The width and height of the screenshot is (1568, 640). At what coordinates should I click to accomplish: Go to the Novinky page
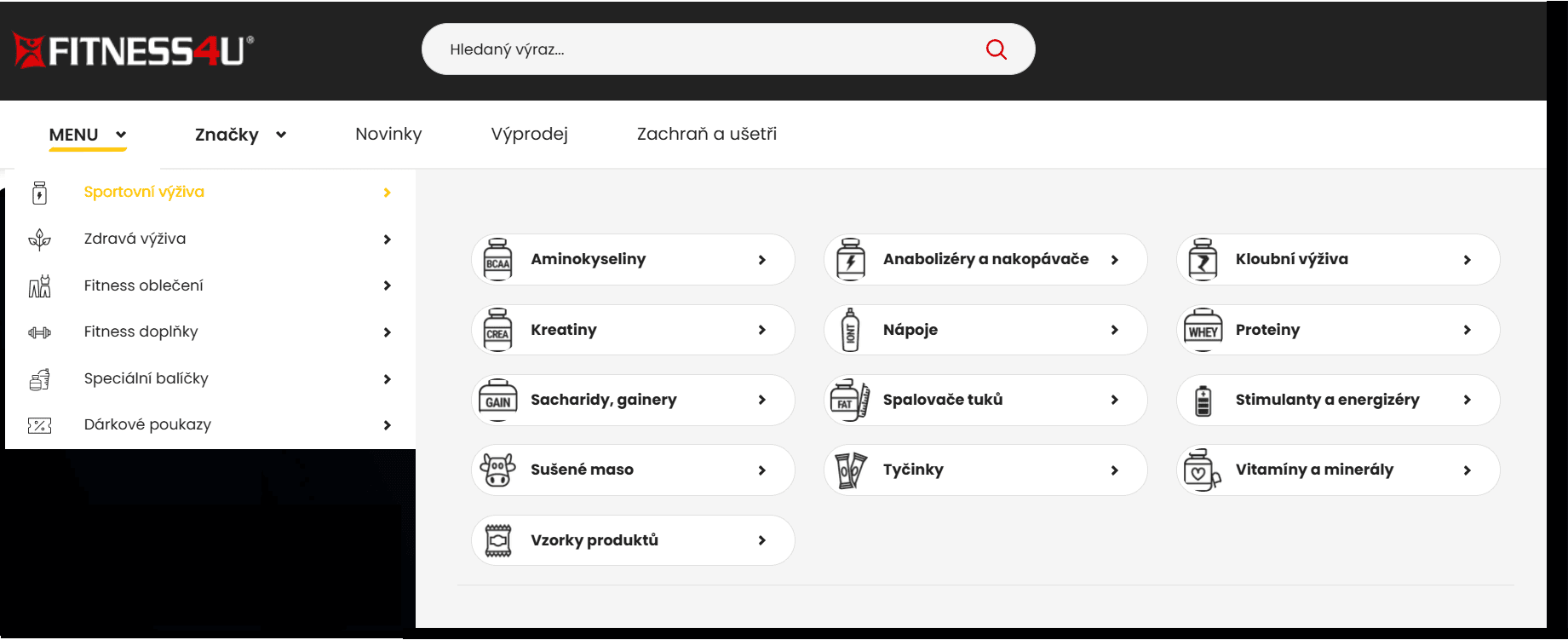pos(388,134)
